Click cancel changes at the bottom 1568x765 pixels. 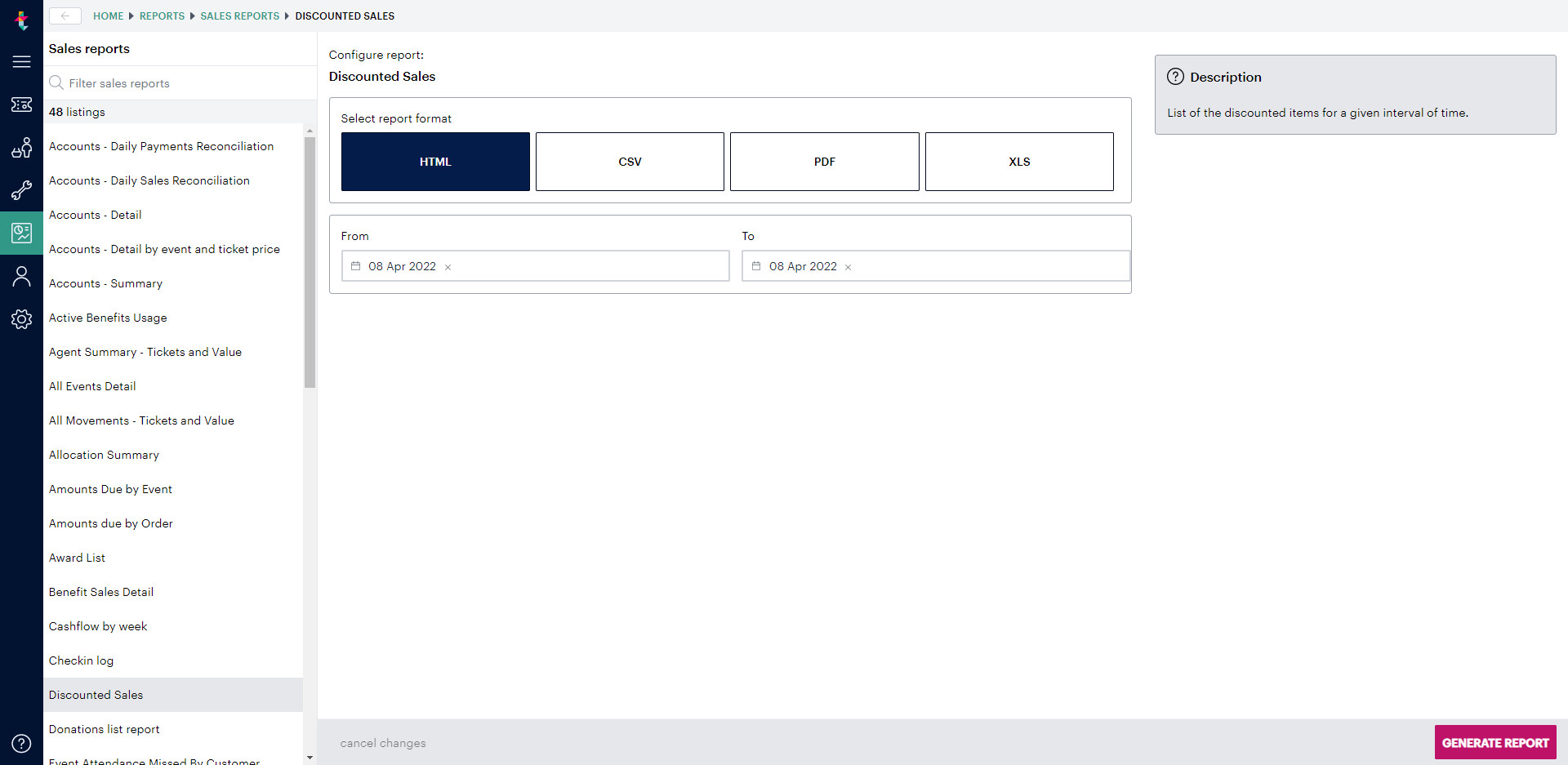[382, 743]
